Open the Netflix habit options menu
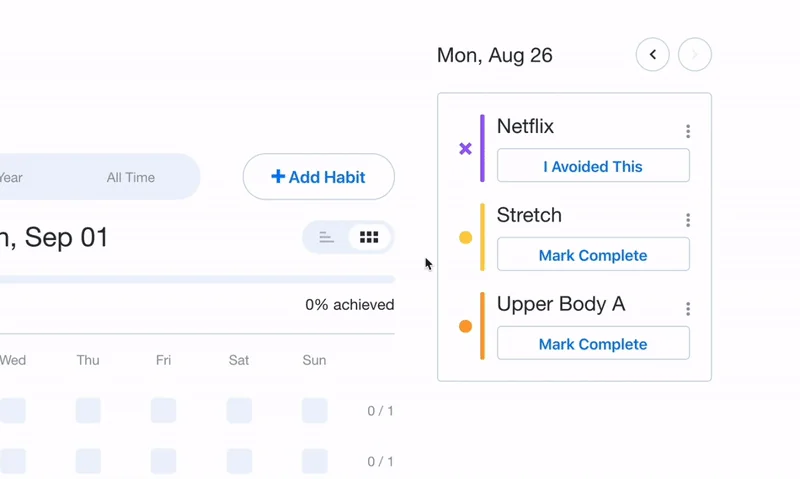The height and width of the screenshot is (479, 800). (x=688, y=131)
